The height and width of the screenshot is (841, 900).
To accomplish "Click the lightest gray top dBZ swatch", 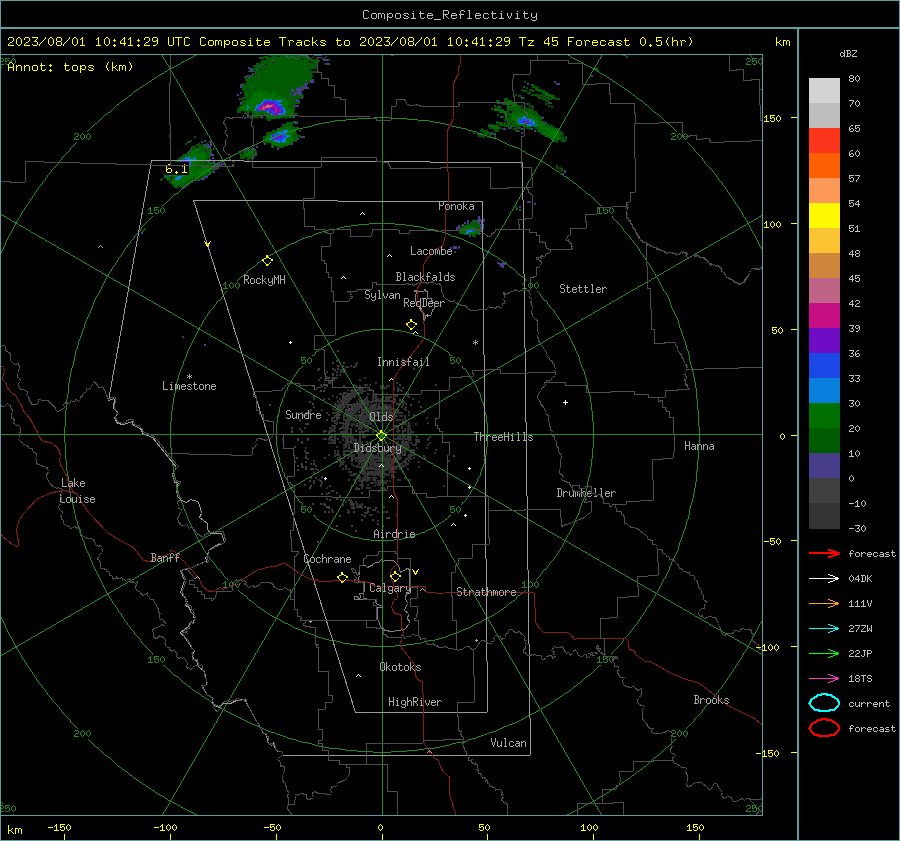I will pyautogui.click(x=824, y=90).
